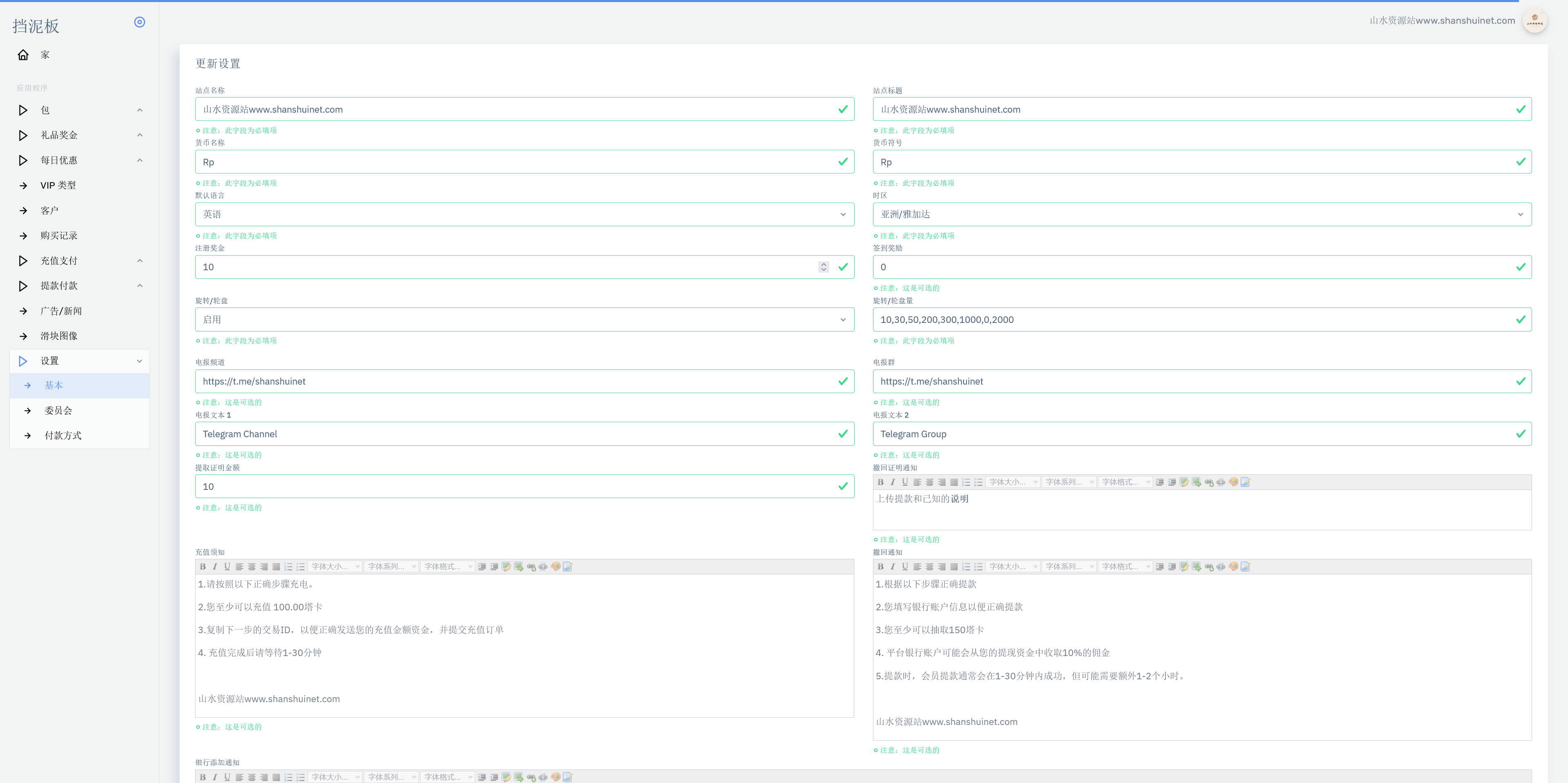
Task: Click the home icon beside 家
Action: tap(23, 55)
